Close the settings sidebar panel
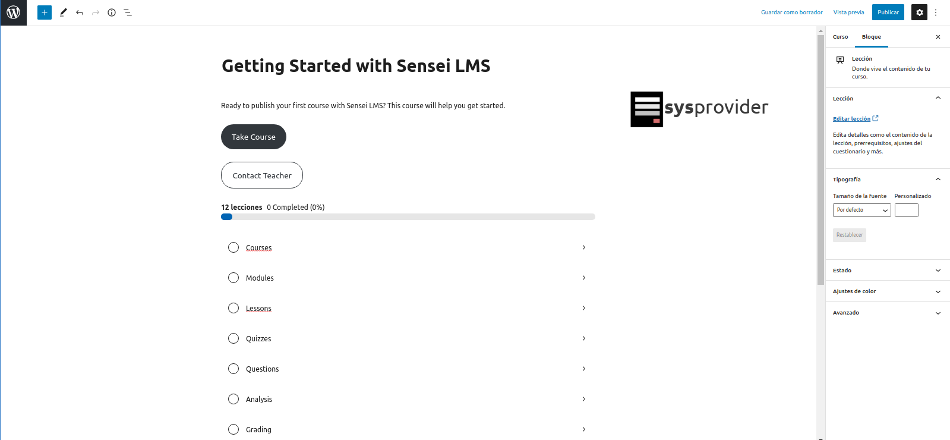This screenshot has height=440, width=950. [937, 36]
